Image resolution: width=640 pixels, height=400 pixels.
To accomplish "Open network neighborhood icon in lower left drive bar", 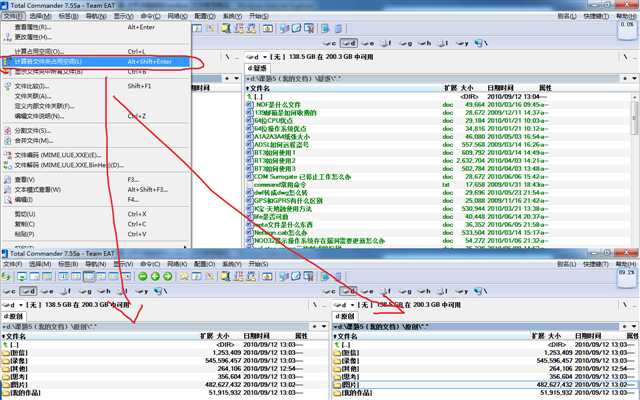I will coord(159,291).
